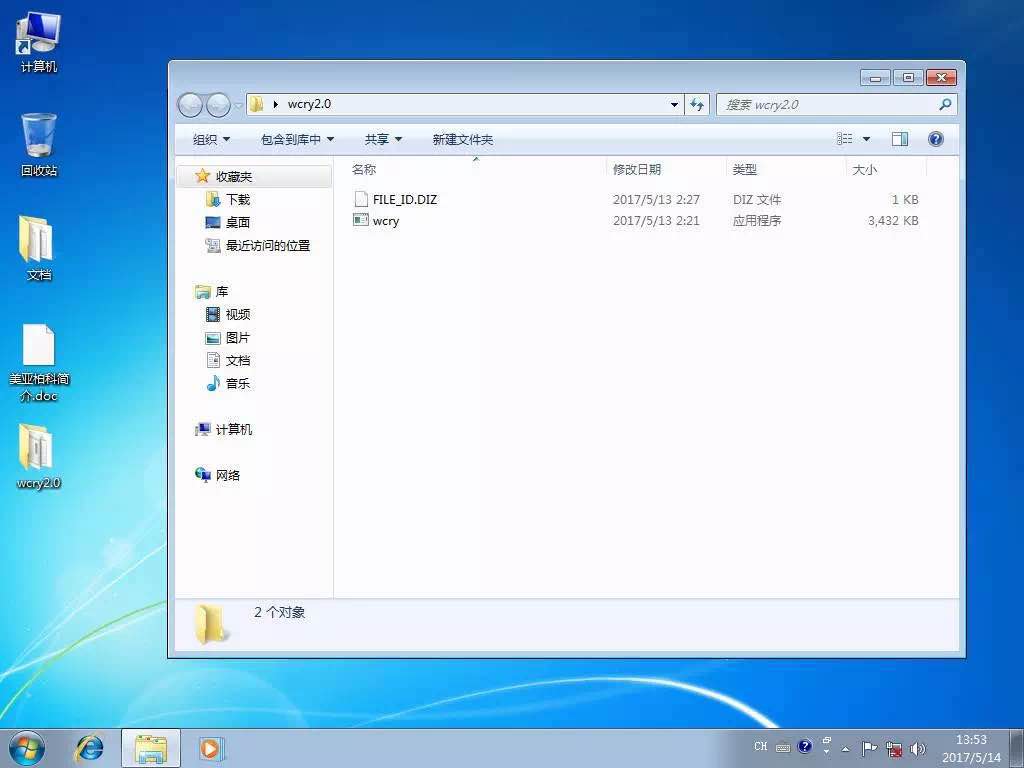Viewport: 1024px width, 768px height.
Task: Open Internet Explorer from taskbar
Action: tap(89, 748)
